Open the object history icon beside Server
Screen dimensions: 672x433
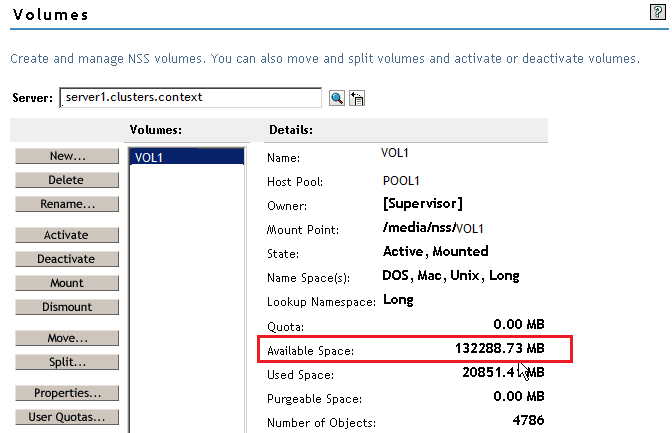coord(356,97)
